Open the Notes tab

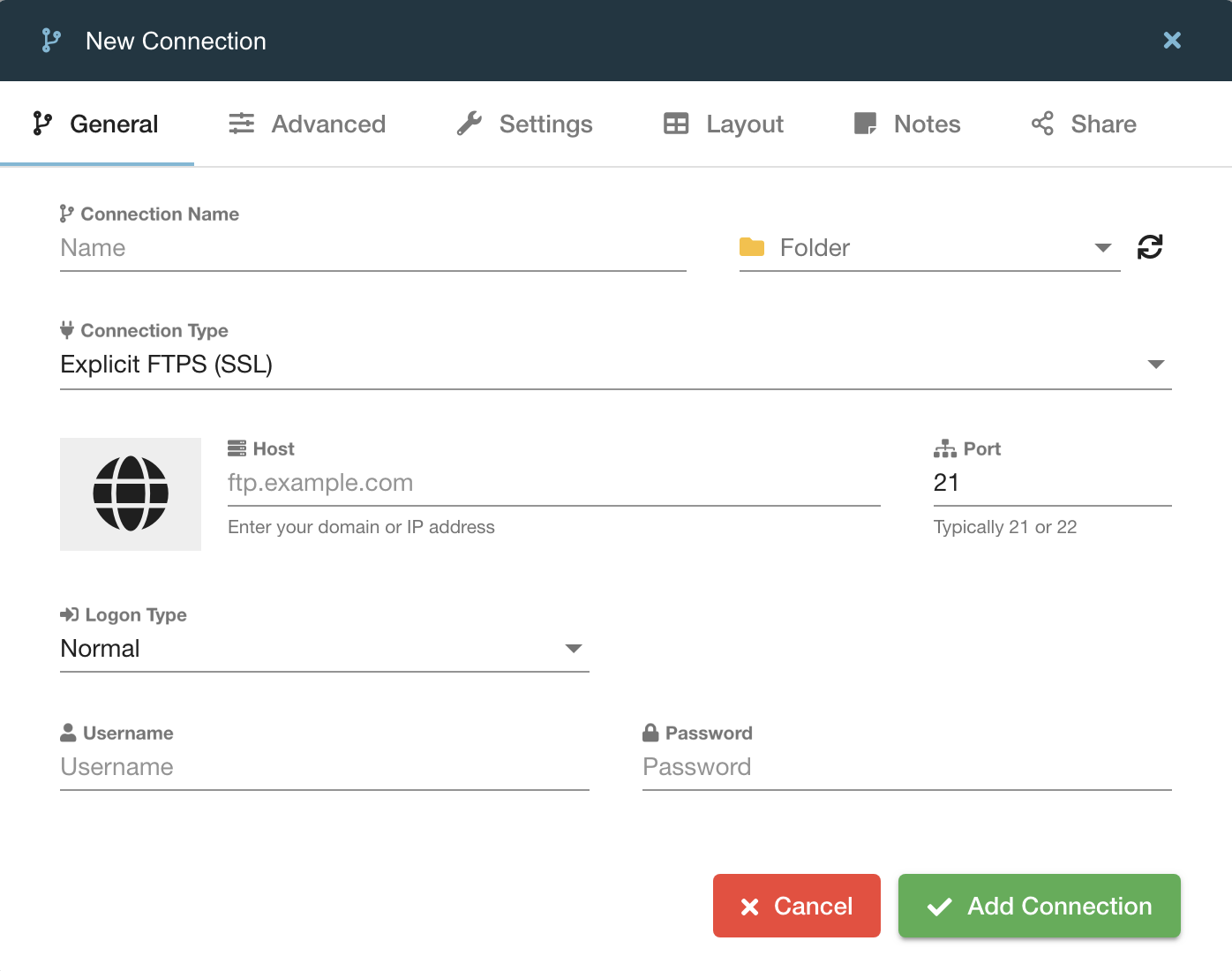907,124
